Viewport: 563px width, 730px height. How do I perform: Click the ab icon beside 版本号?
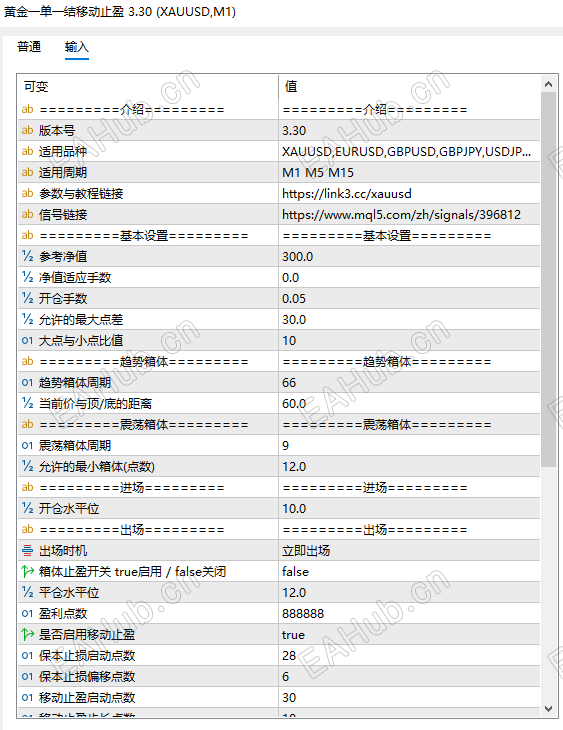27,130
